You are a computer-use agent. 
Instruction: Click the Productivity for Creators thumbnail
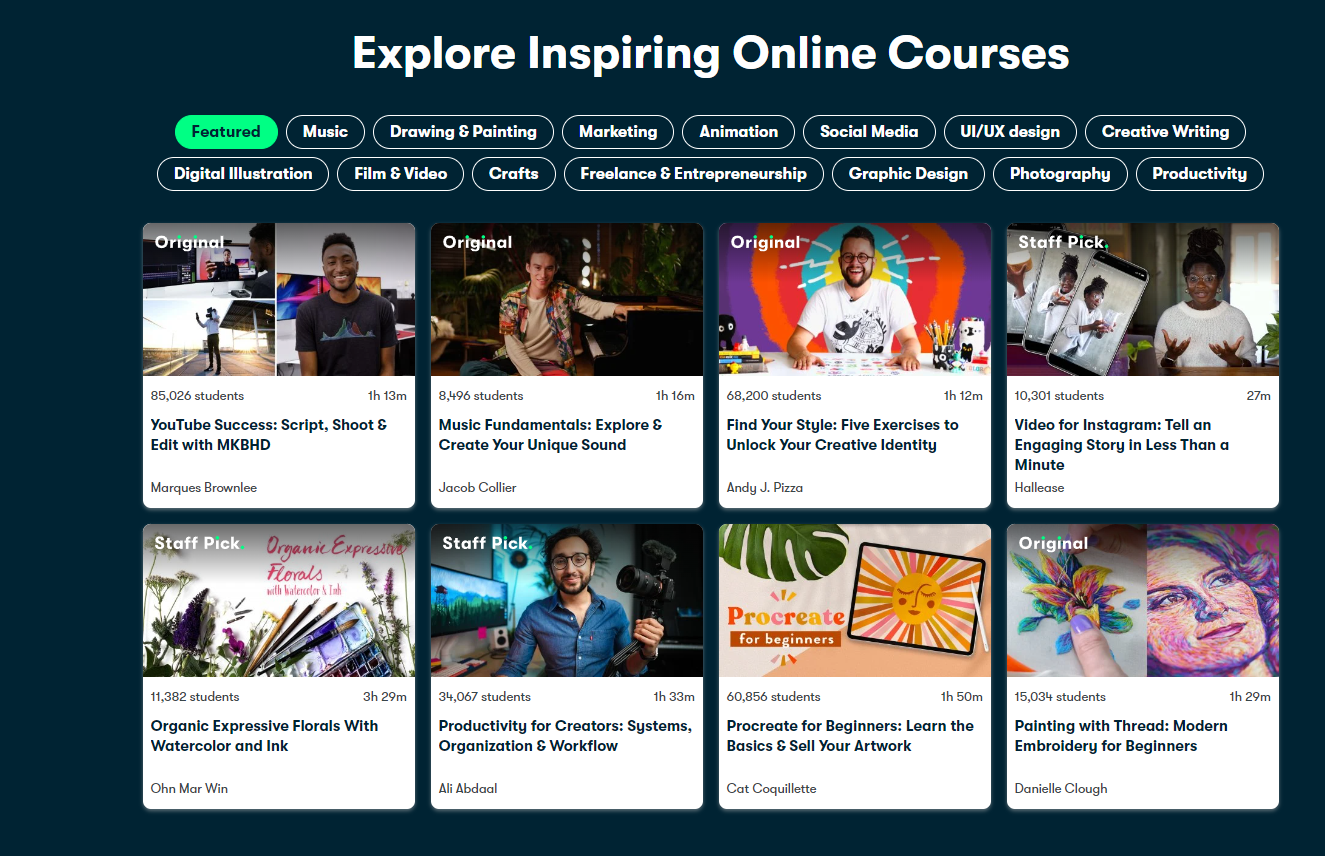pyautogui.click(x=567, y=600)
